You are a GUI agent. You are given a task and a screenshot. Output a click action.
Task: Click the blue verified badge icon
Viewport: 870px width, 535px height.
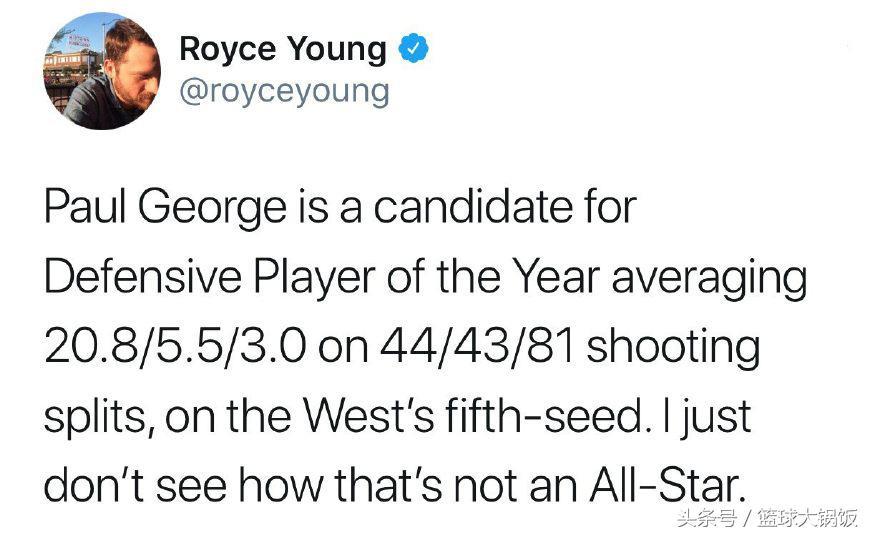(413, 48)
